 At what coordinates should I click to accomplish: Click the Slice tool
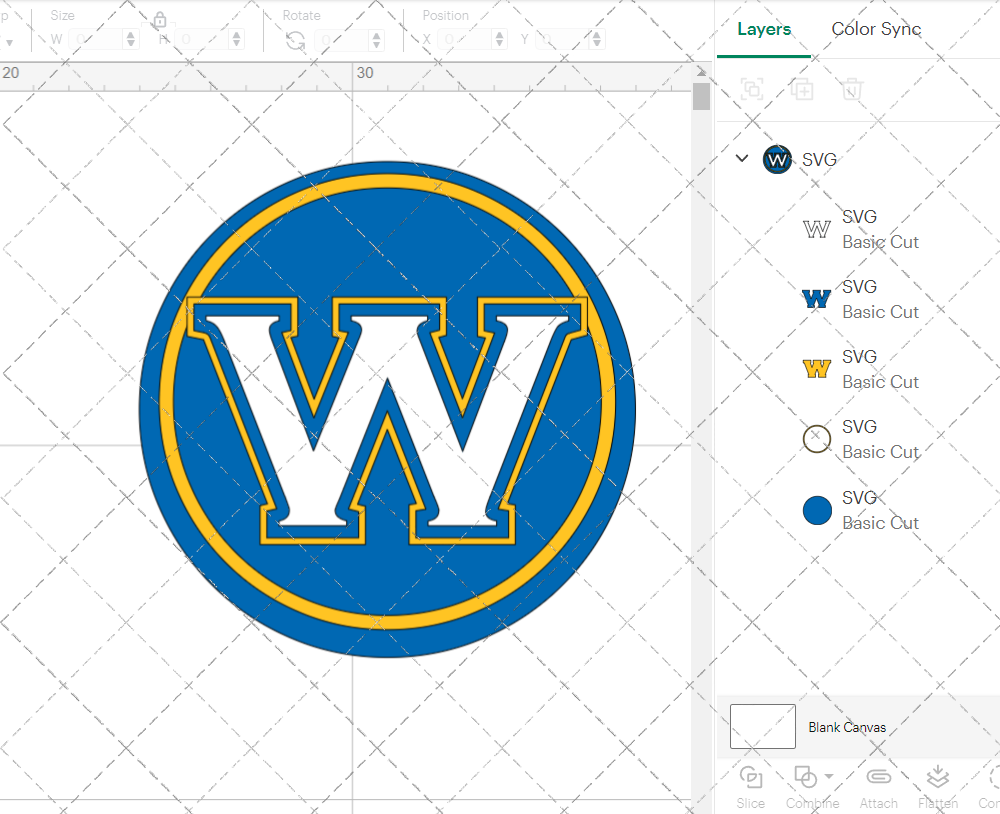(x=751, y=787)
